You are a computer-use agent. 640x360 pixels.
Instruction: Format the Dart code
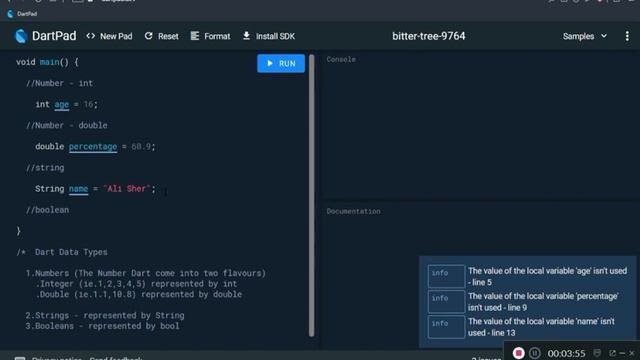tap(210, 36)
